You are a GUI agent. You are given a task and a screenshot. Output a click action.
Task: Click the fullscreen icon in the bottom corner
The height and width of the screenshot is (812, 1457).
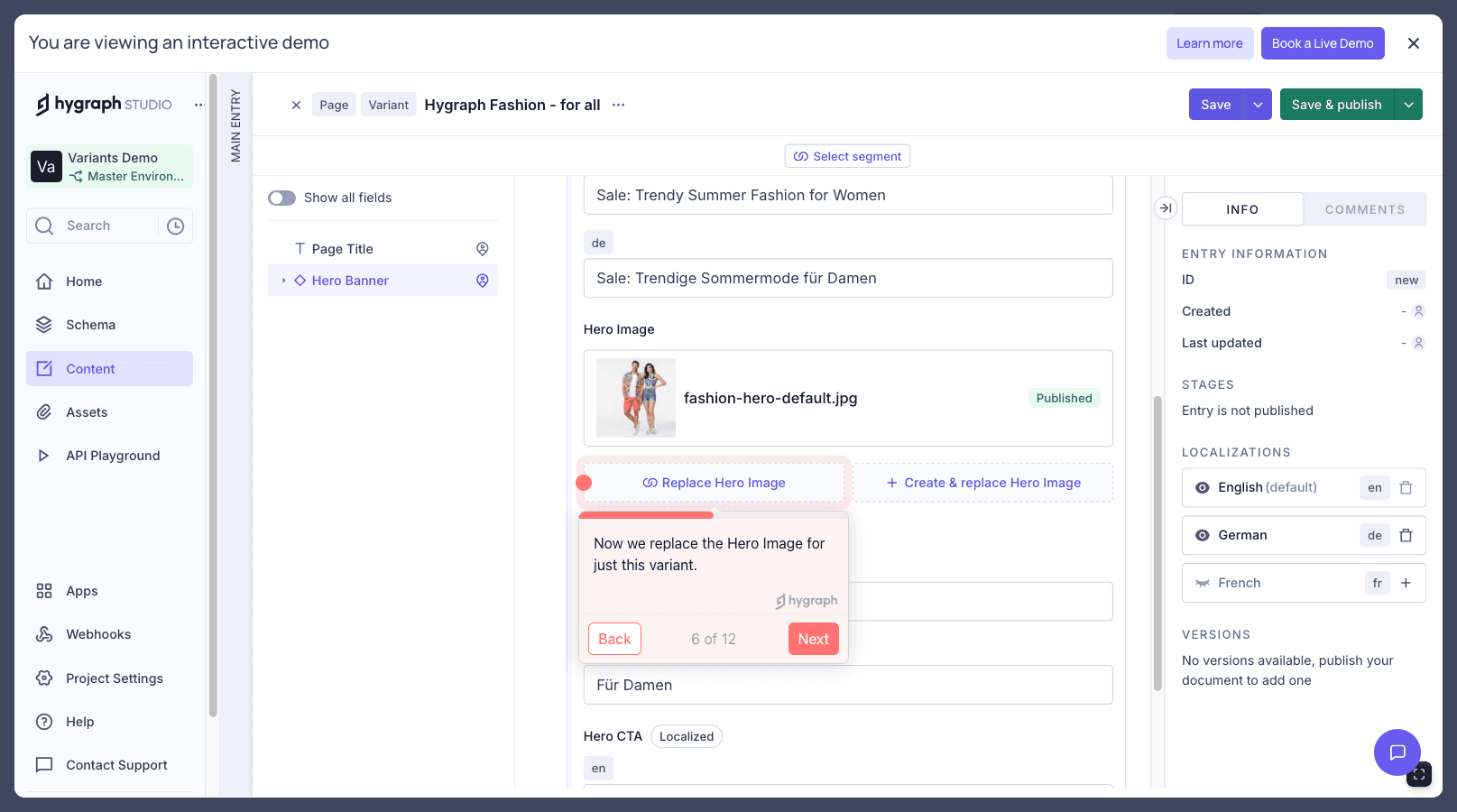pos(1419,774)
